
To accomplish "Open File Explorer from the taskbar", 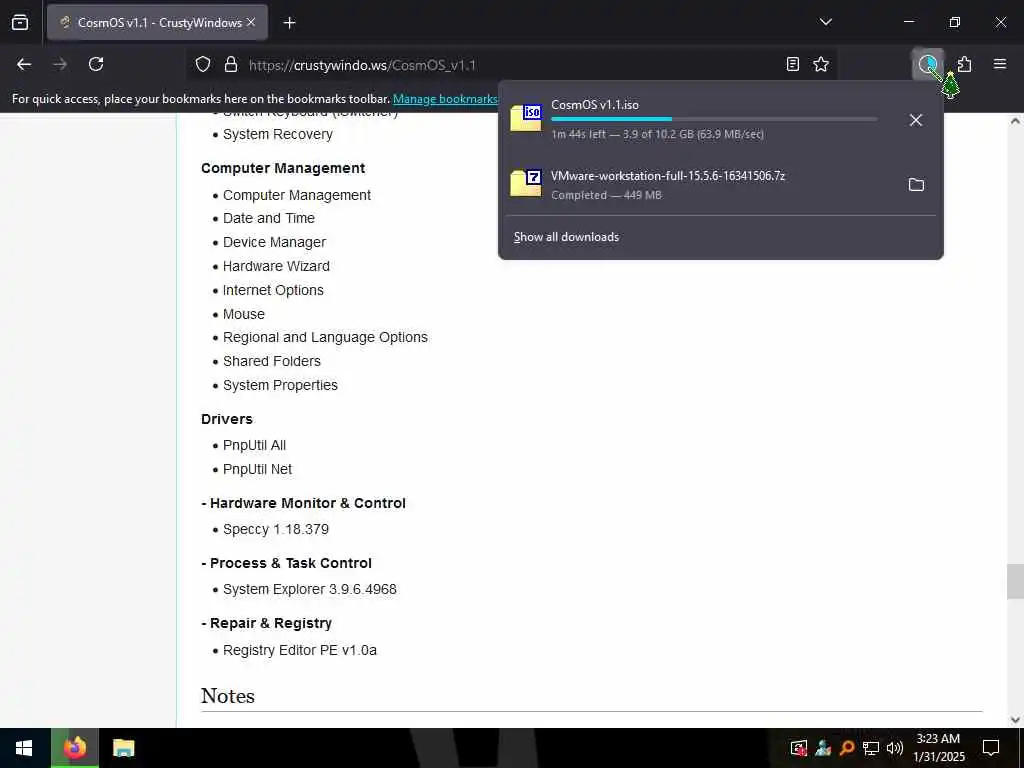I will pyautogui.click(x=123, y=748).
